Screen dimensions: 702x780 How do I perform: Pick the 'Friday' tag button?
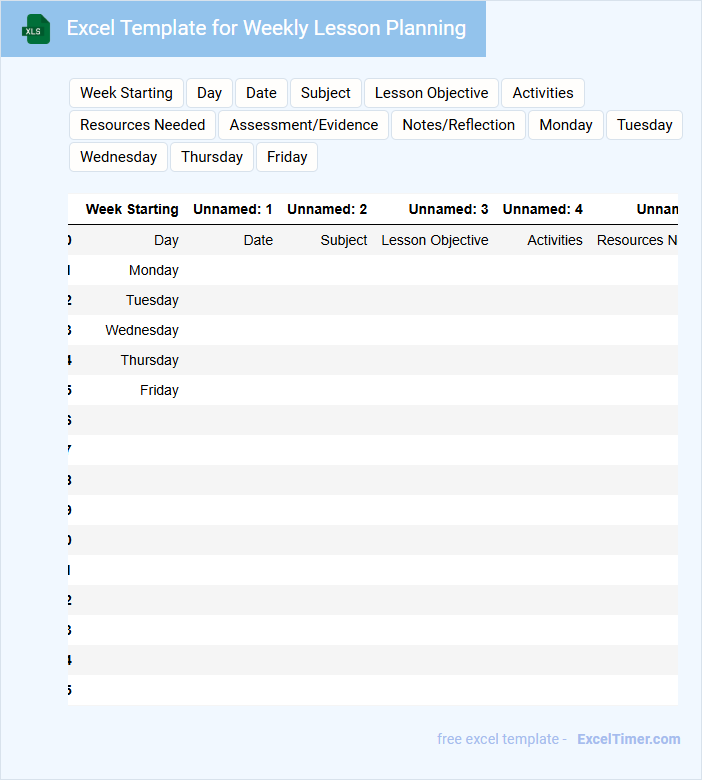287,157
